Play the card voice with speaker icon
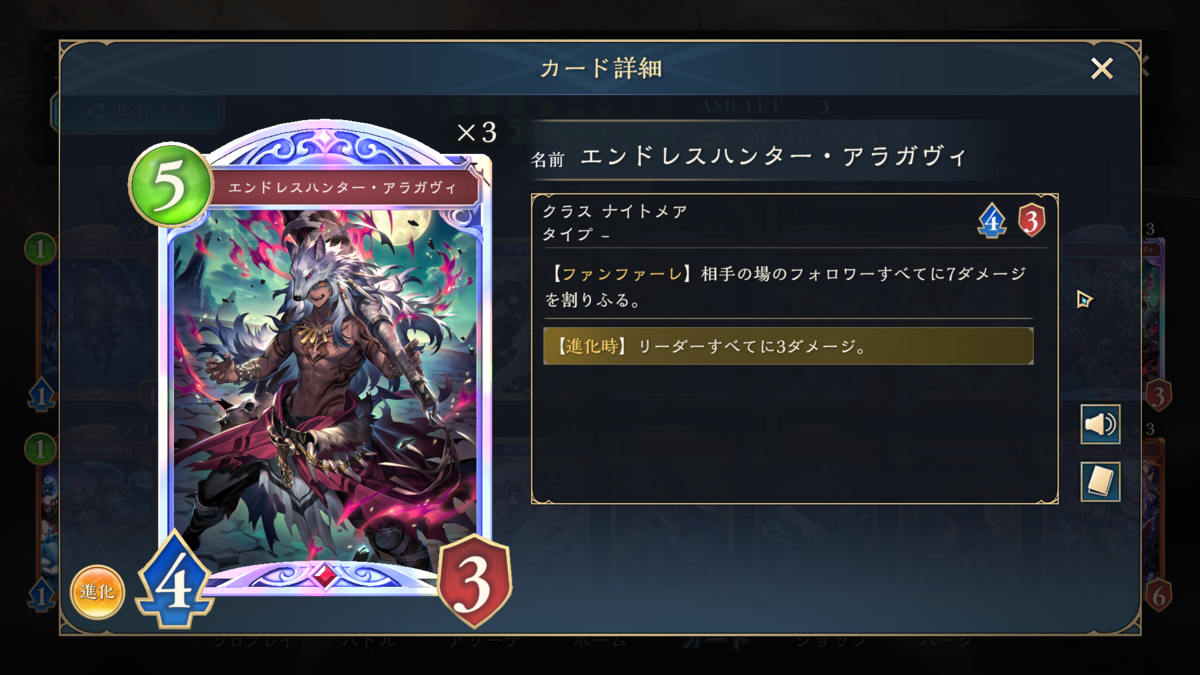1200x675 pixels. point(1100,425)
